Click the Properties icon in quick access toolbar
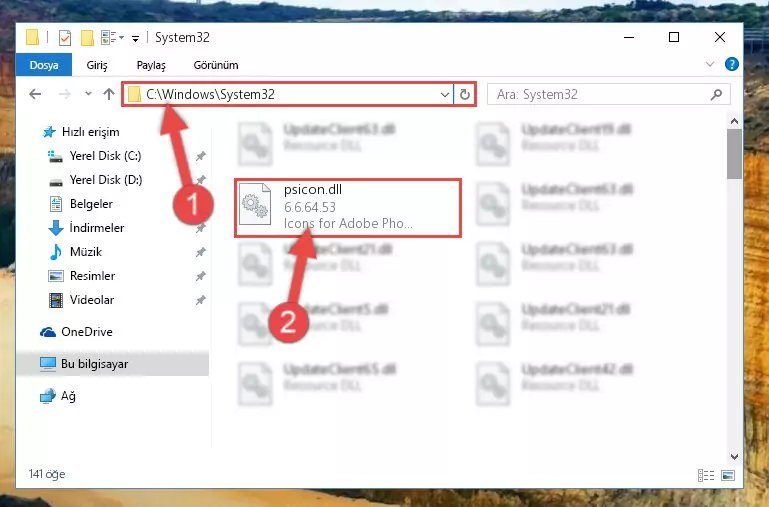Image resolution: width=769 pixels, height=507 pixels. click(x=65, y=38)
